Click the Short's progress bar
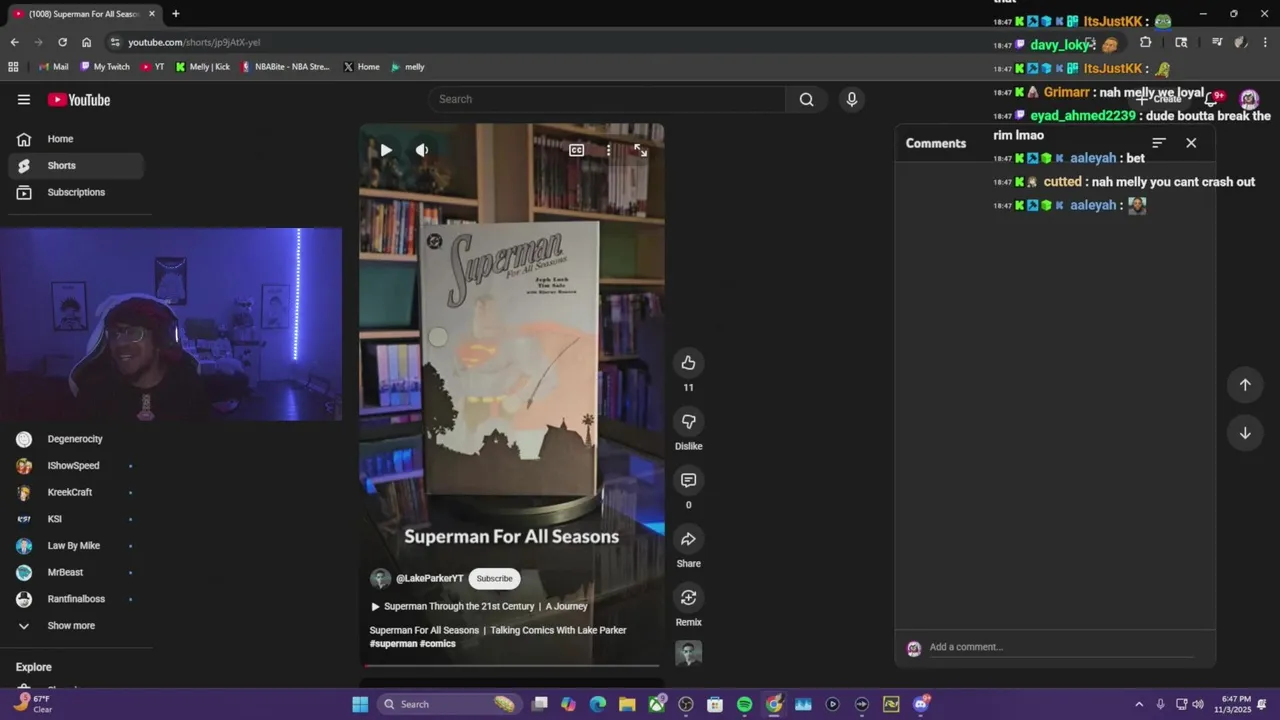The height and width of the screenshot is (720, 1280). click(x=512, y=664)
